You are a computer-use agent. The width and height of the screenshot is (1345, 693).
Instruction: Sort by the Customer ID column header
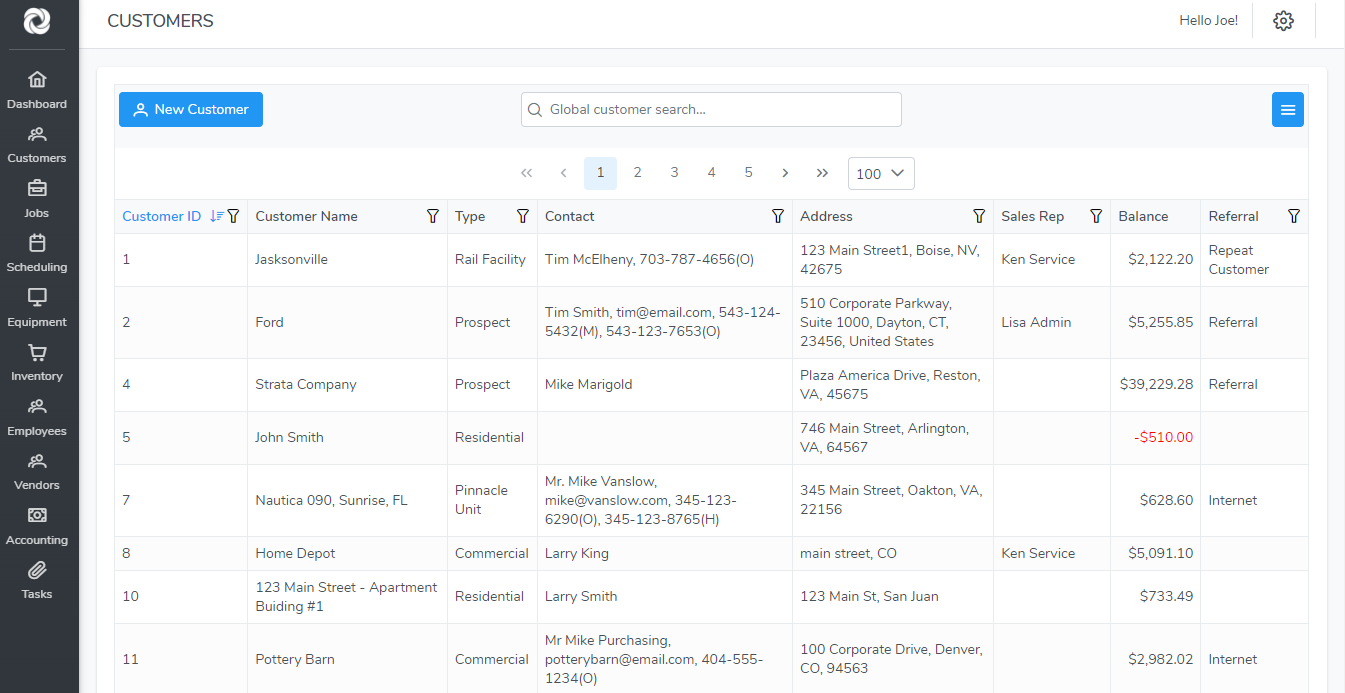point(162,216)
